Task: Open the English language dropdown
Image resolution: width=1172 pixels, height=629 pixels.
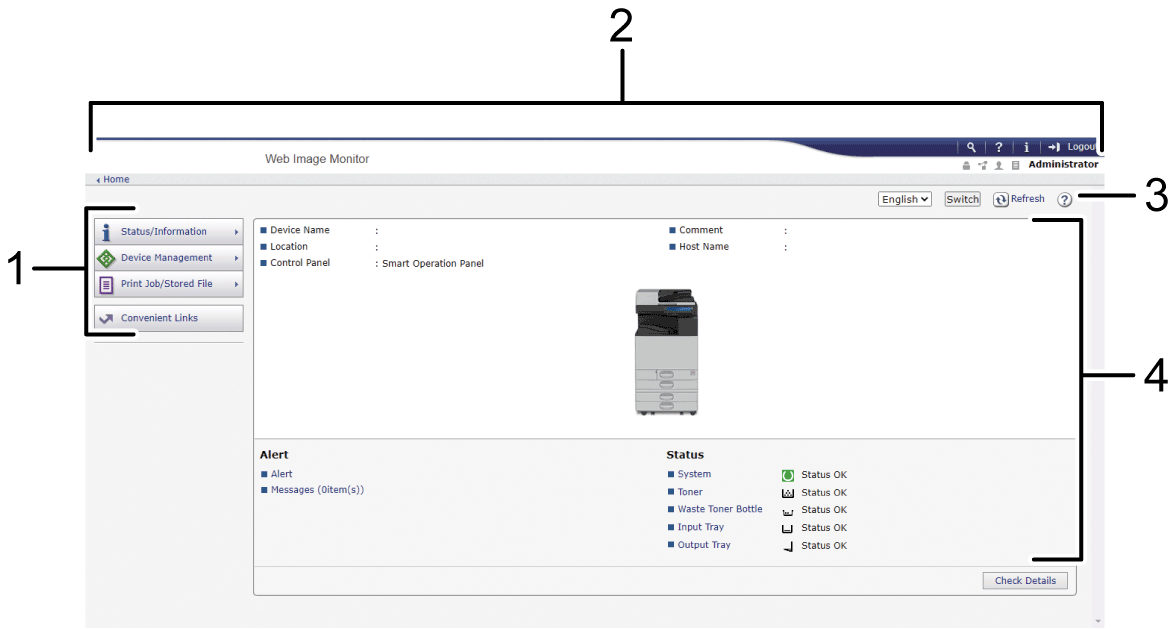Action: tap(904, 200)
